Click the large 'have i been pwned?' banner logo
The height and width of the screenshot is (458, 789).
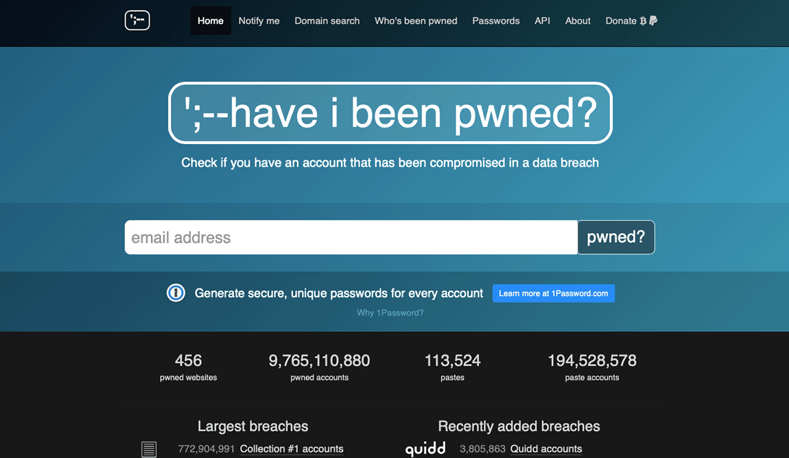click(x=390, y=113)
